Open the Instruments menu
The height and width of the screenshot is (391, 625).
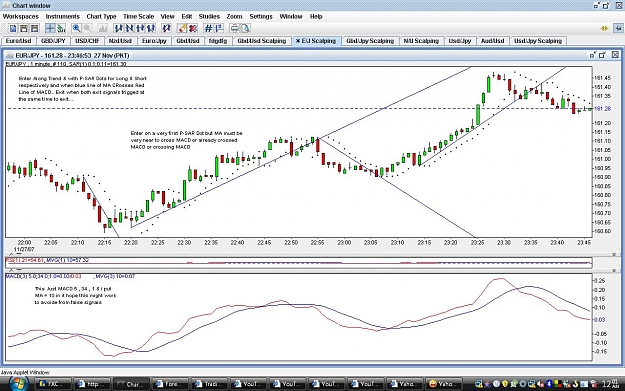63,16
